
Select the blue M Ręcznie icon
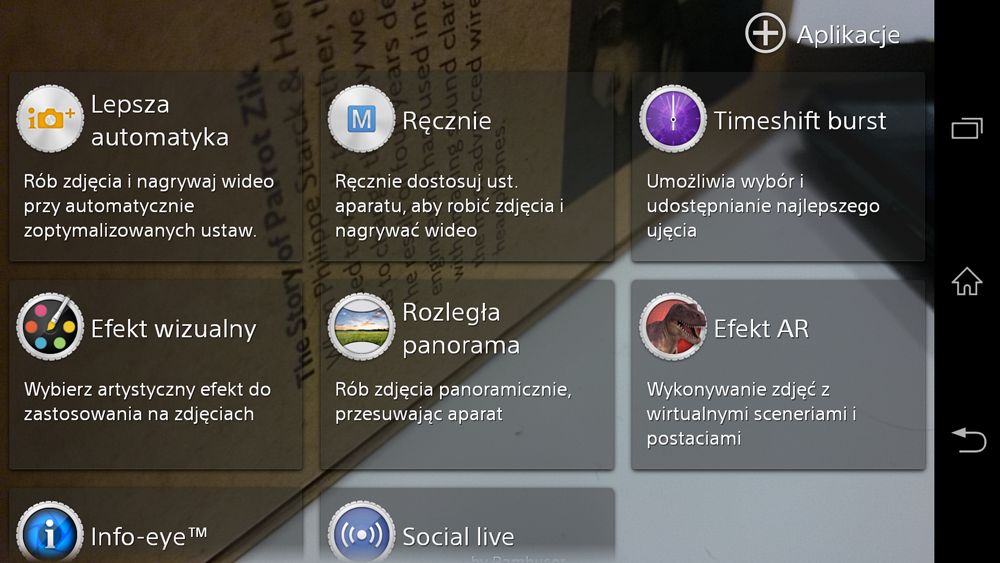click(362, 119)
